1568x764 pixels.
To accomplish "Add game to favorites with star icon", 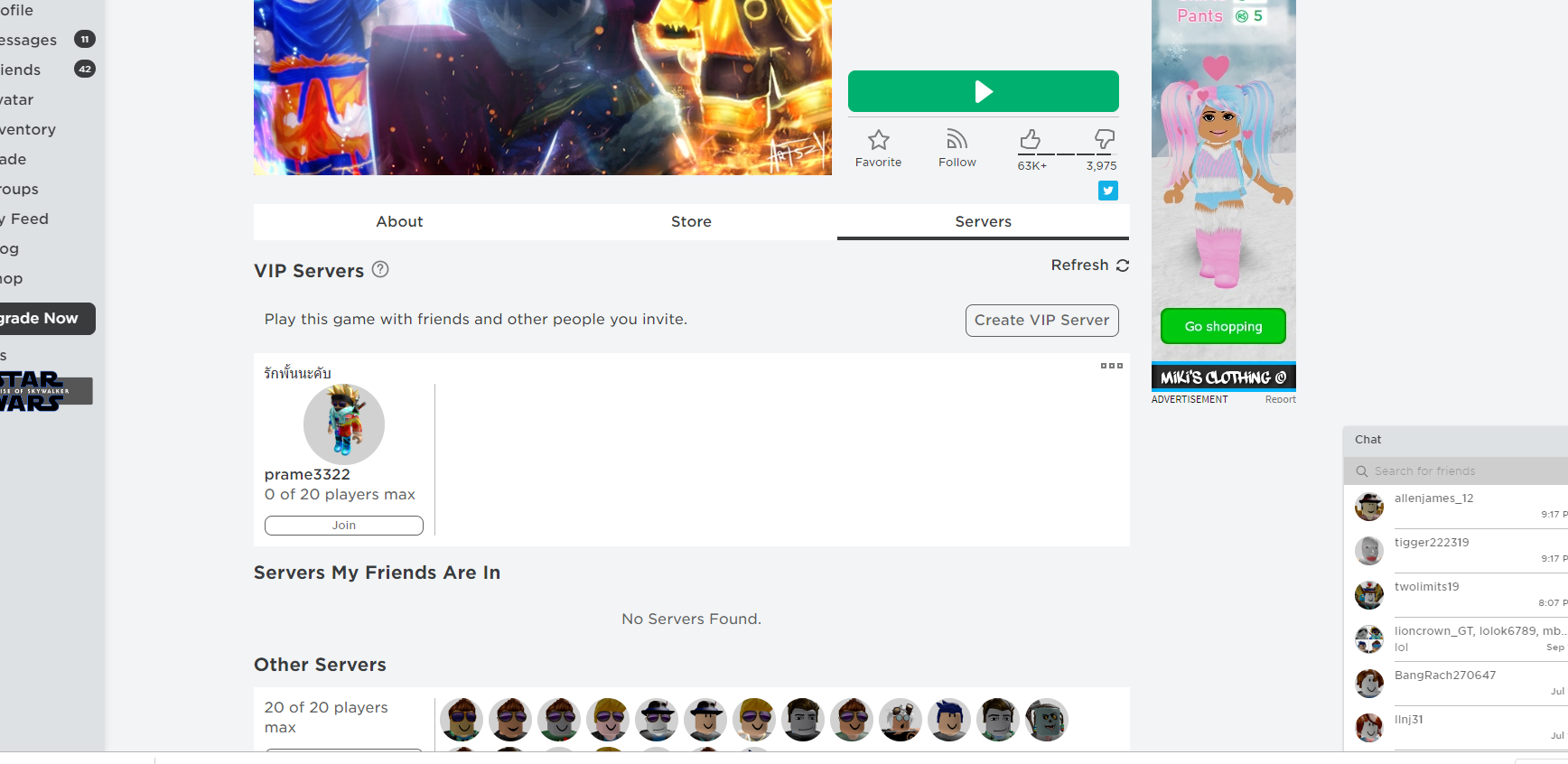I will pyautogui.click(x=878, y=140).
